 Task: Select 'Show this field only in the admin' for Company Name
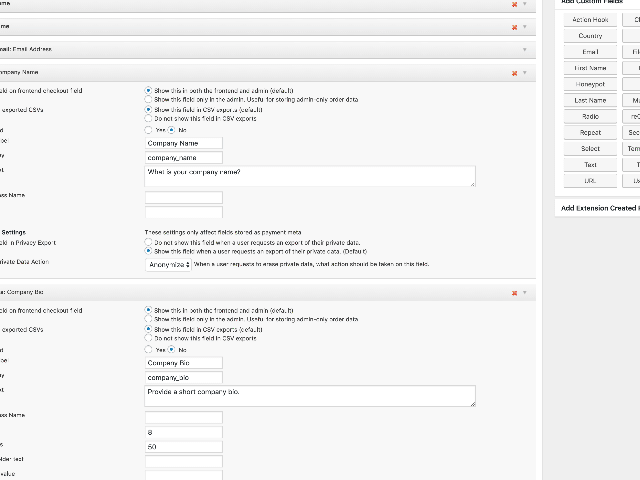pyautogui.click(x=149, y=100)
